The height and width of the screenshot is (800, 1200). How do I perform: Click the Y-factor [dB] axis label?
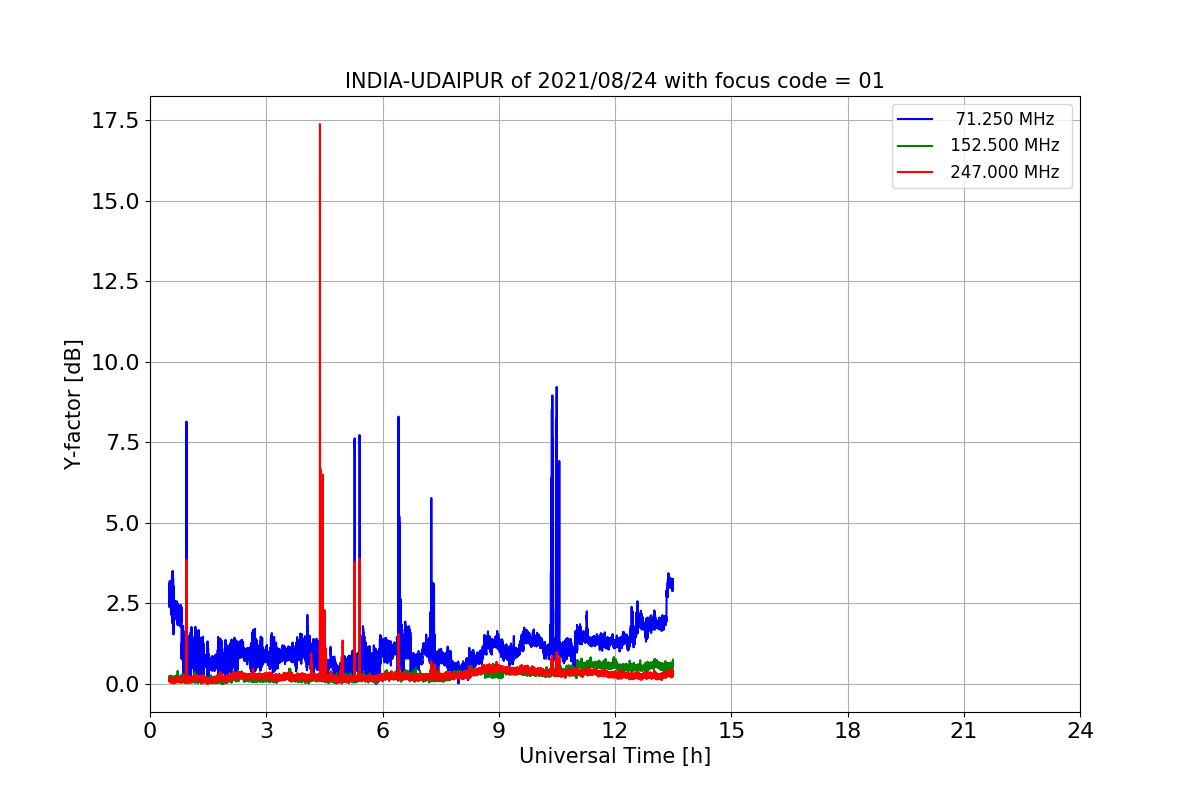(72, 404)
